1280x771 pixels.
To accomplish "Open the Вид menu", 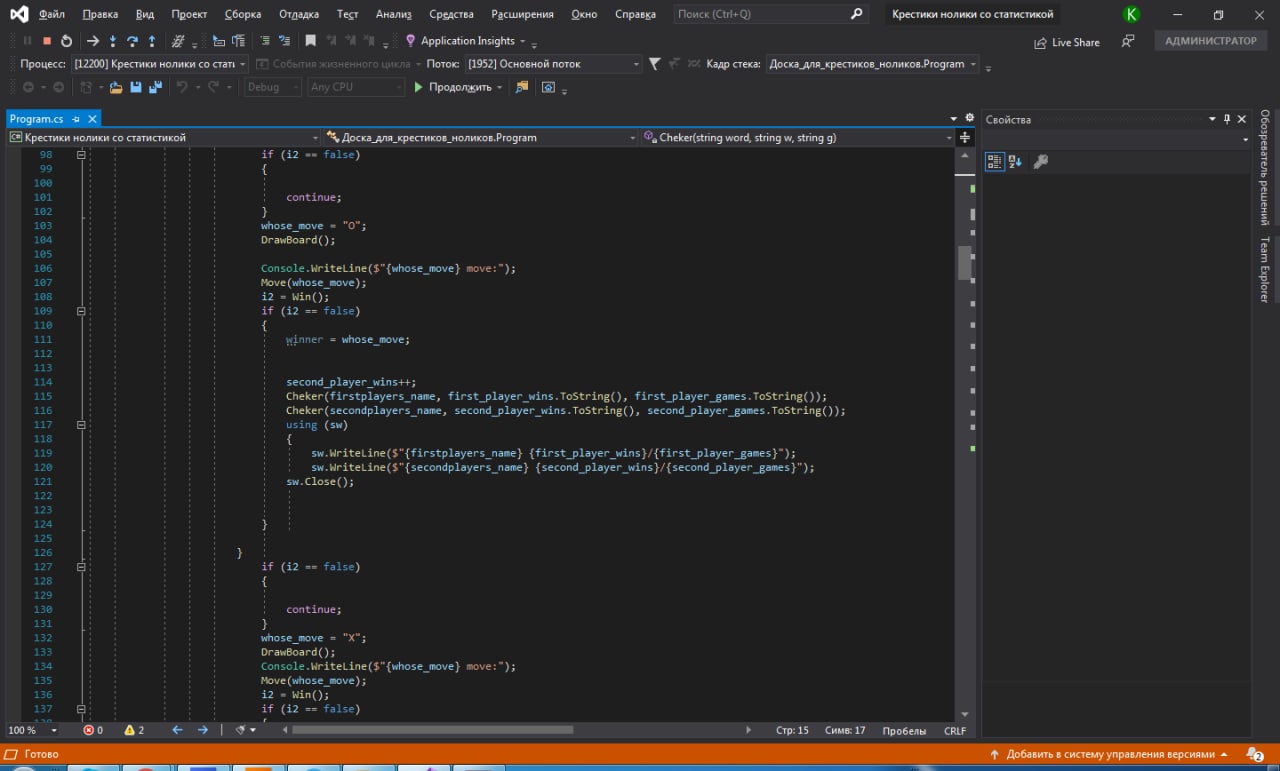I will point(145,14).
